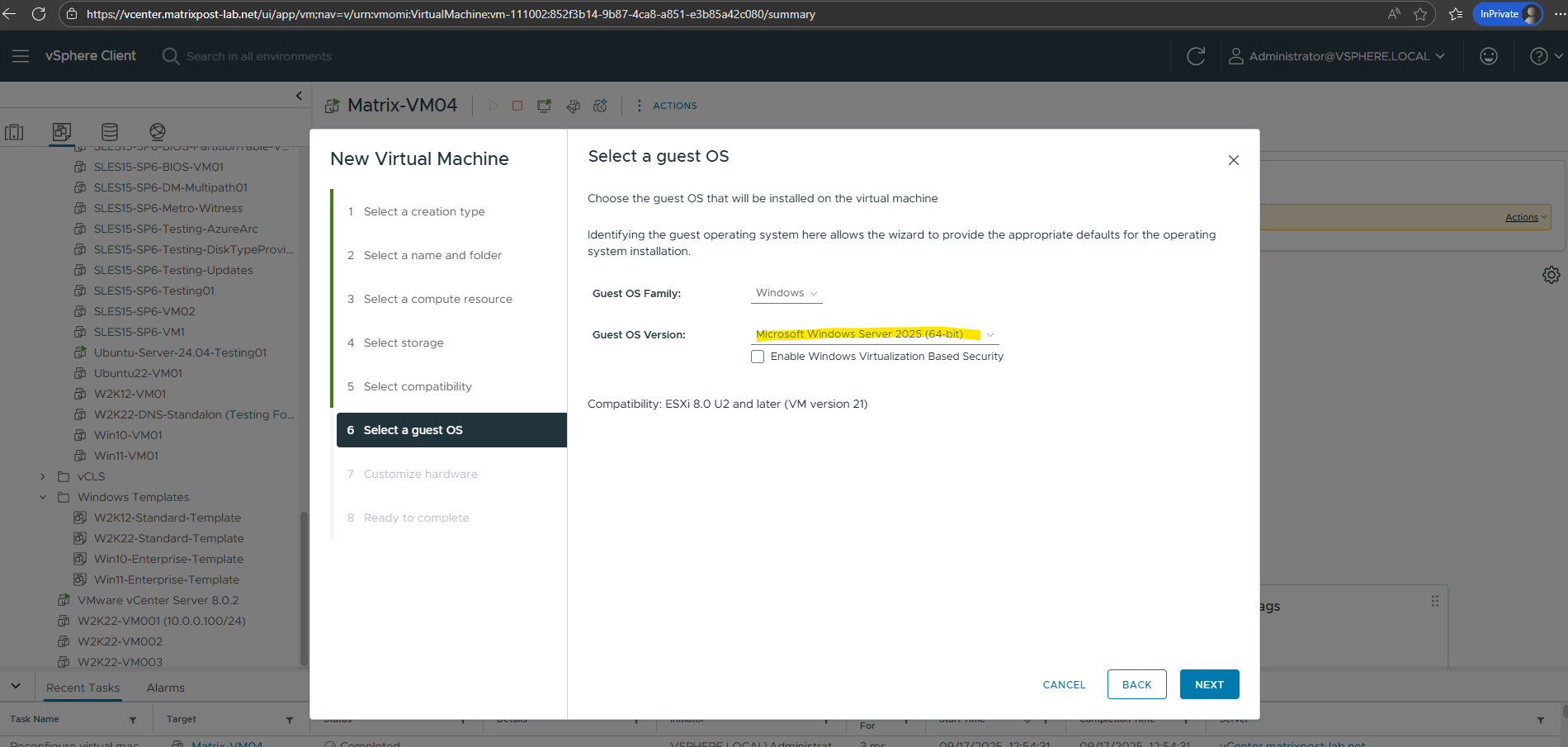Open the yellow banner Actions dropdown
Screen dimensions: 1568x747
coord(1526,218)
